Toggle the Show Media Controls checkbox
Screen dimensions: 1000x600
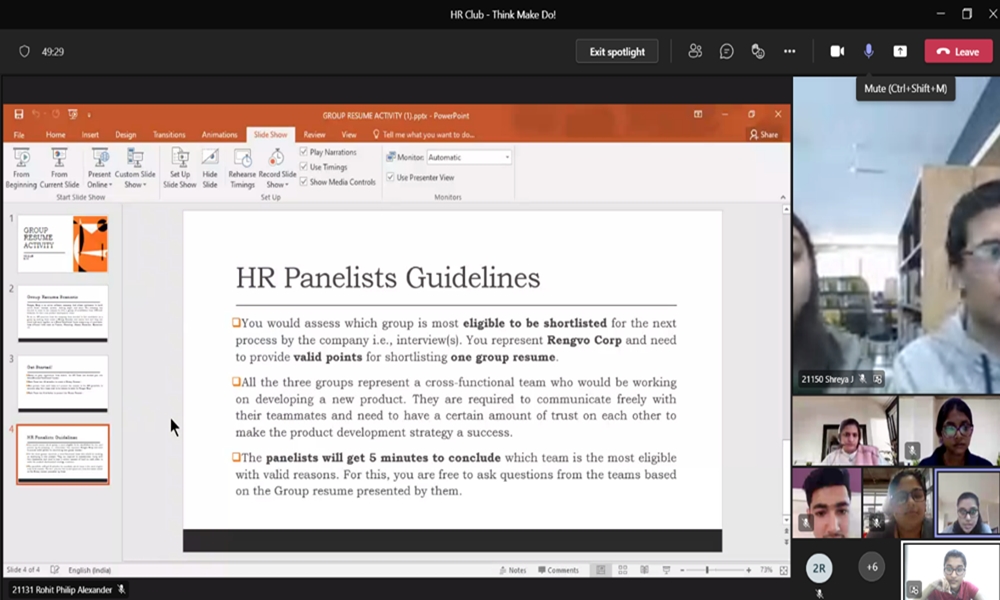coord(304,182)
